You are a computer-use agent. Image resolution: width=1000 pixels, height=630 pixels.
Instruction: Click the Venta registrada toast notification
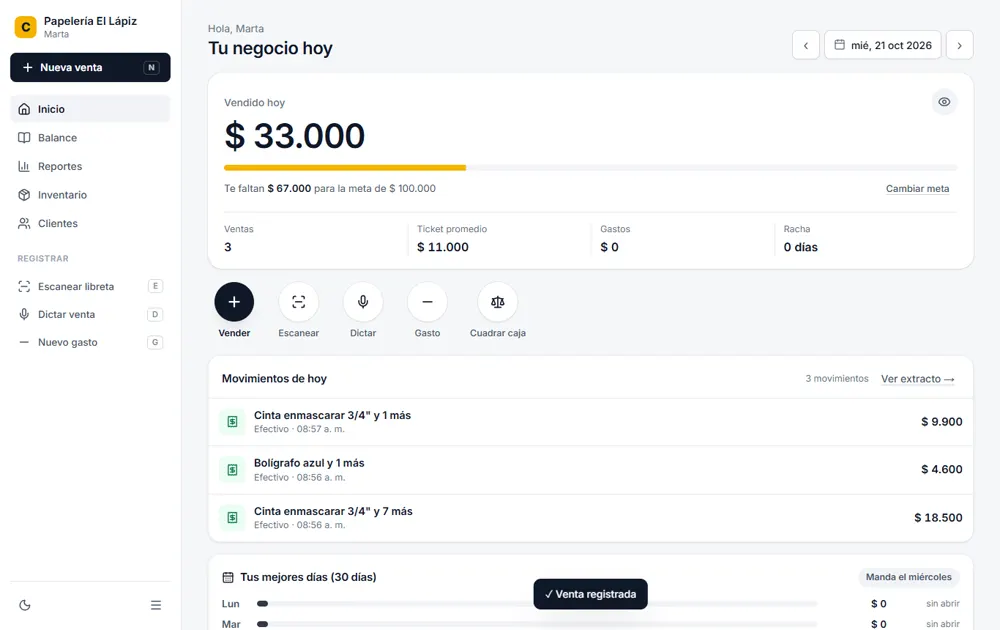(x=591, y=594)
